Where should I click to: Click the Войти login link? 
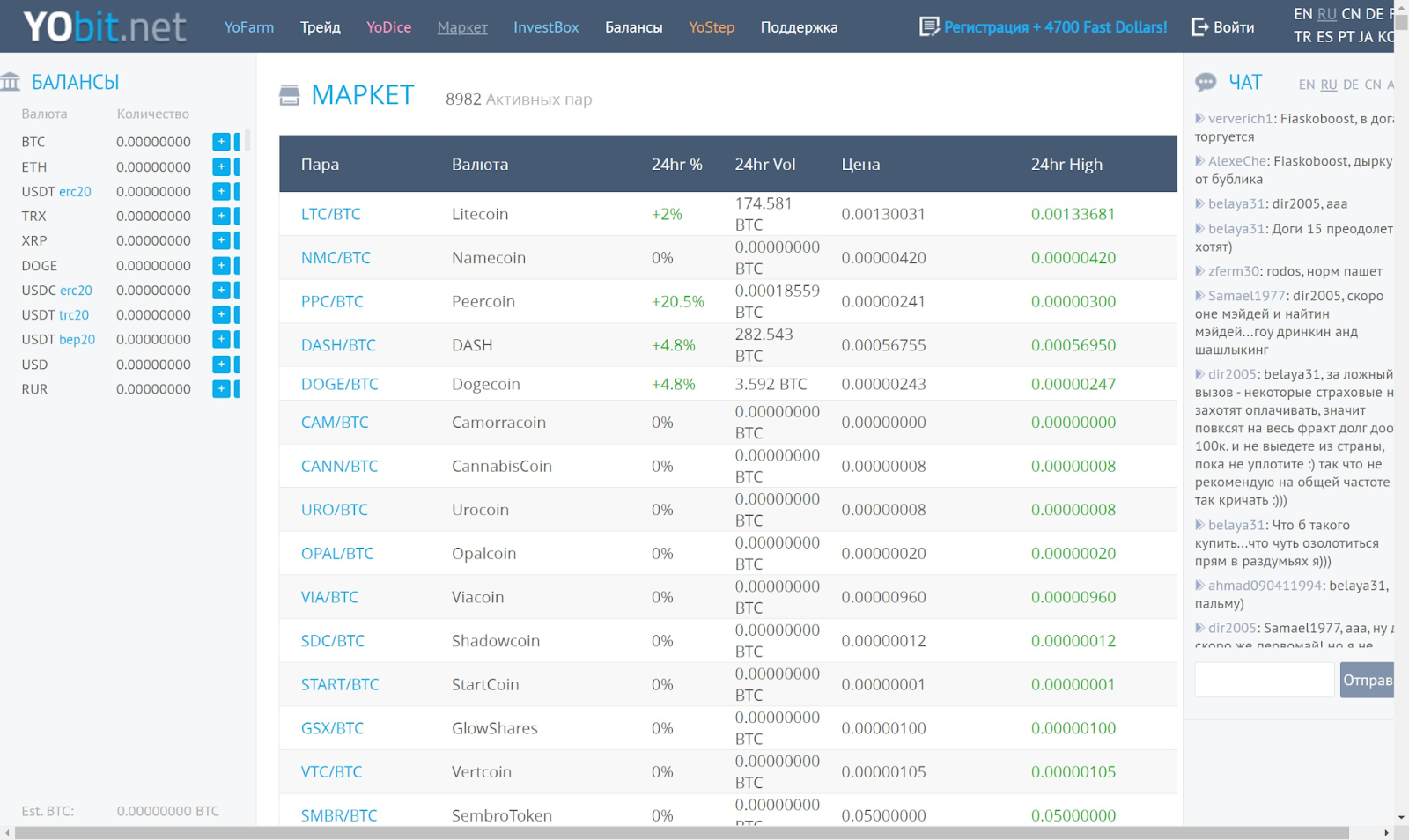(1234, 27)
